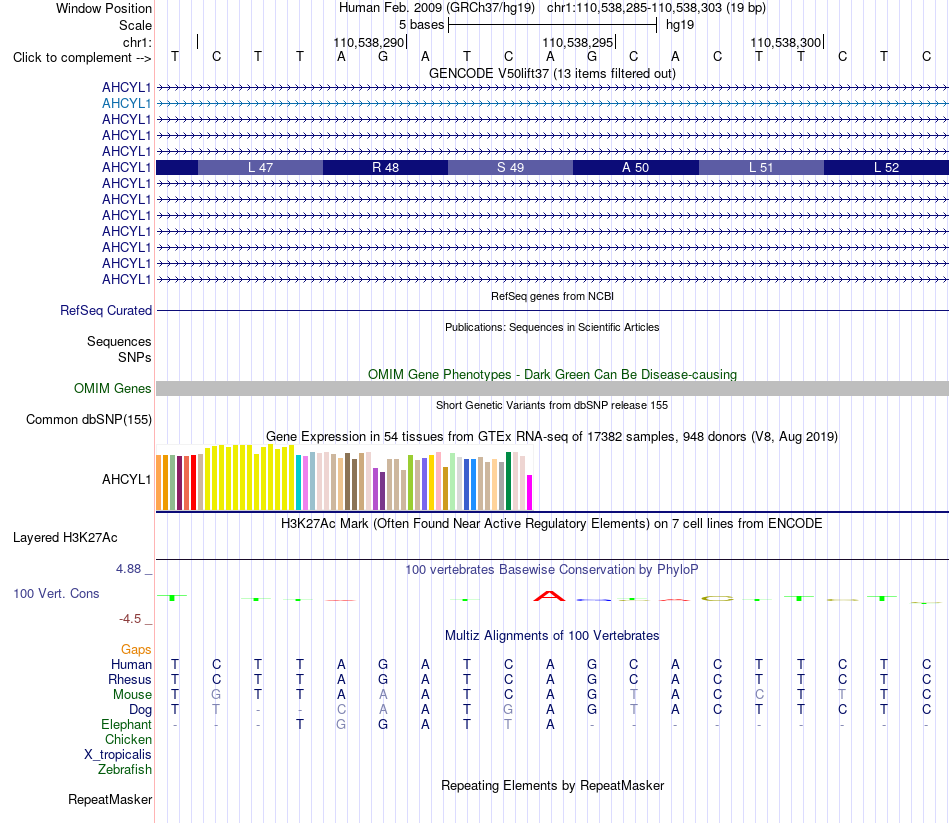Click the '5 bases' scale bar
Image resolution: width=950 pixels, height=823 pixels.
coord(552,25)
